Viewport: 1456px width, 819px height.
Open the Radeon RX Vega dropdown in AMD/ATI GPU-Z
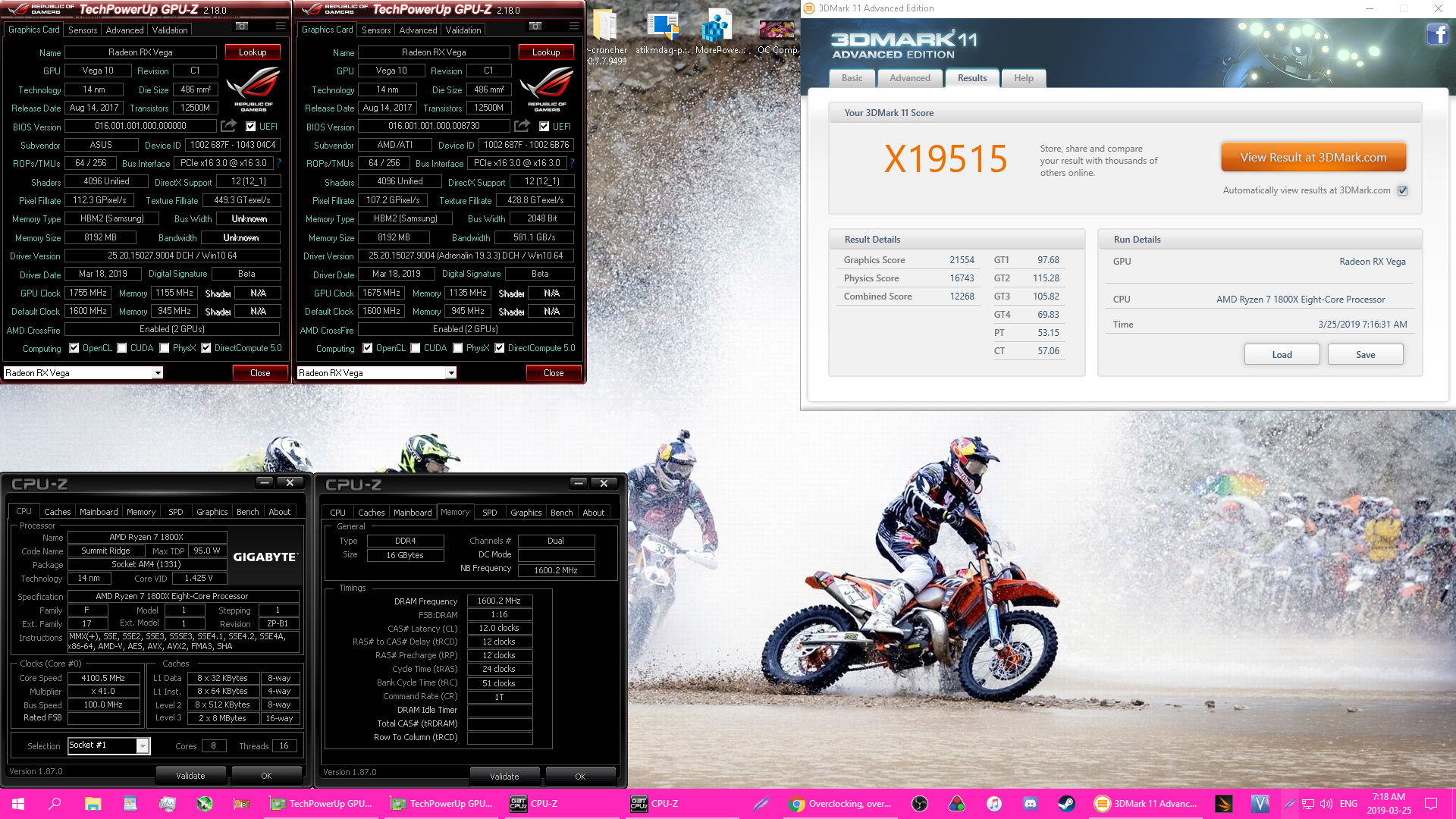pyautogui.click(x=451, y=373)
